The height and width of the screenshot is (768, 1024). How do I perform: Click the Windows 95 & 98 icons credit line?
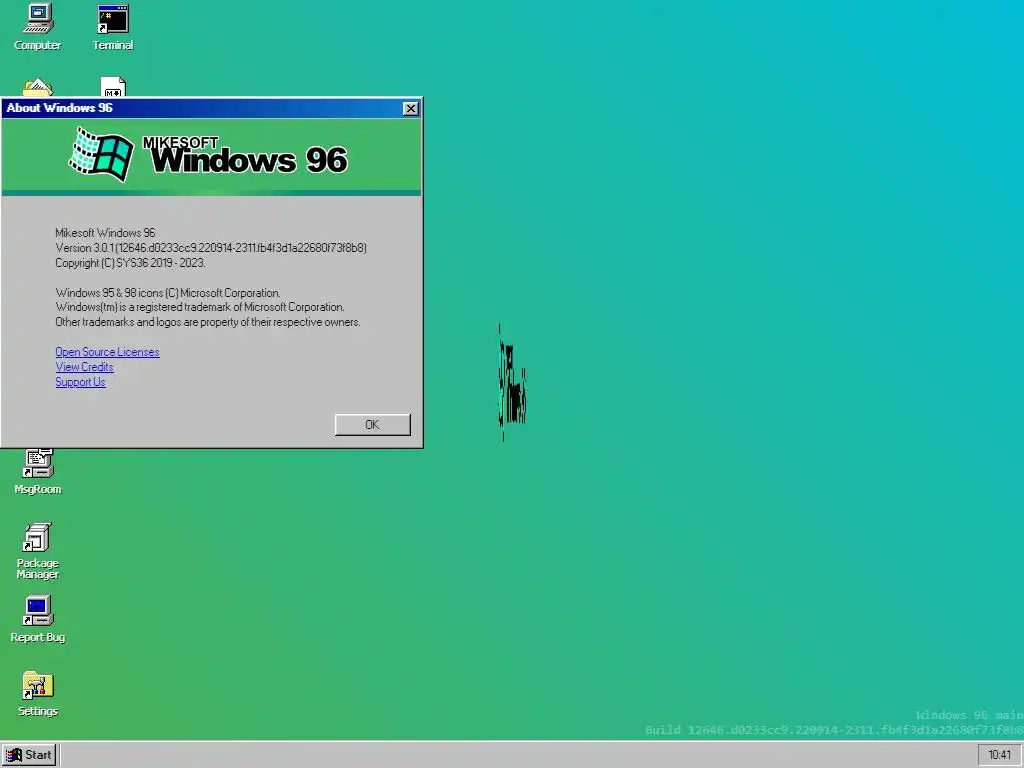click(x=168, y=293)
